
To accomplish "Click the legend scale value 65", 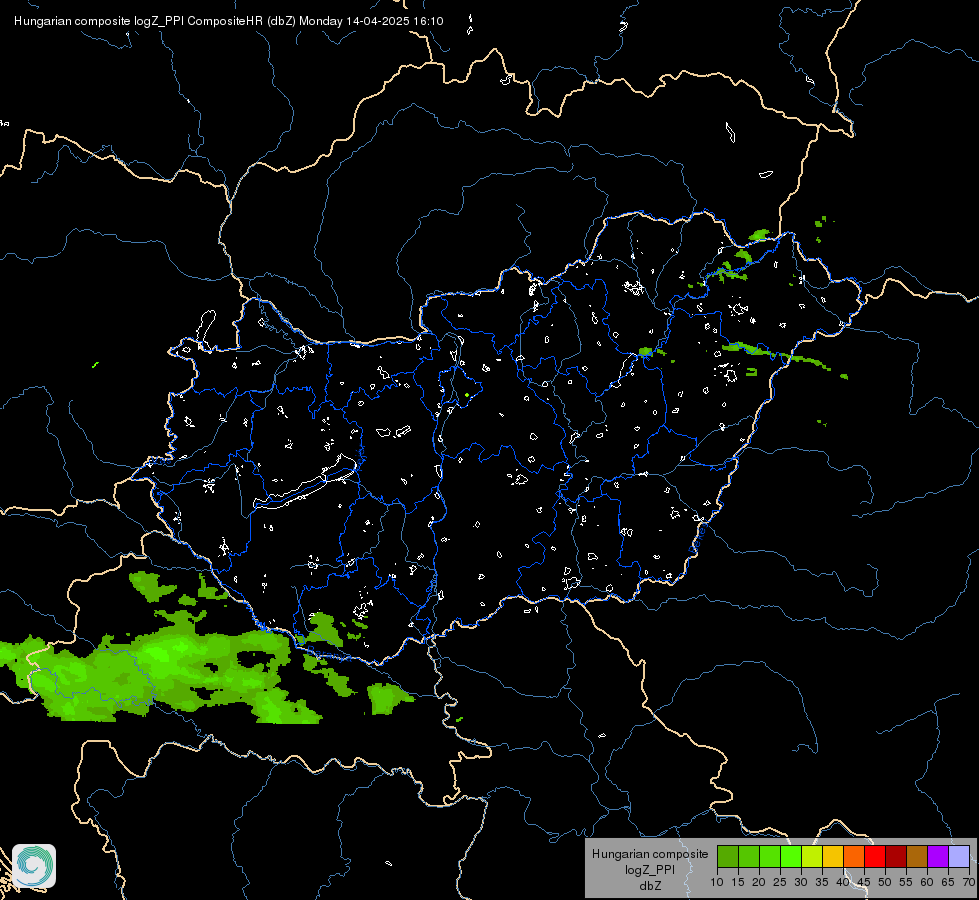I will pos(948,882).
